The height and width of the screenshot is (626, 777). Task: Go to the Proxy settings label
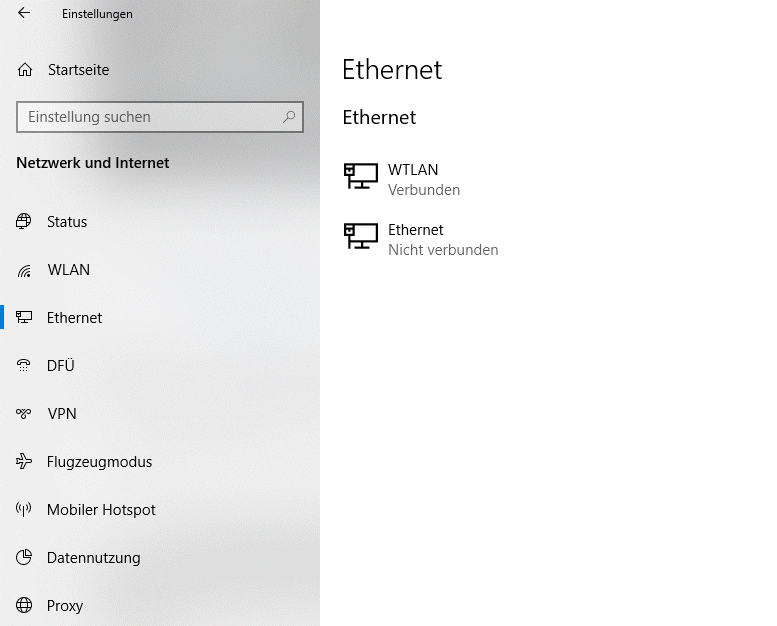point(65,606)
